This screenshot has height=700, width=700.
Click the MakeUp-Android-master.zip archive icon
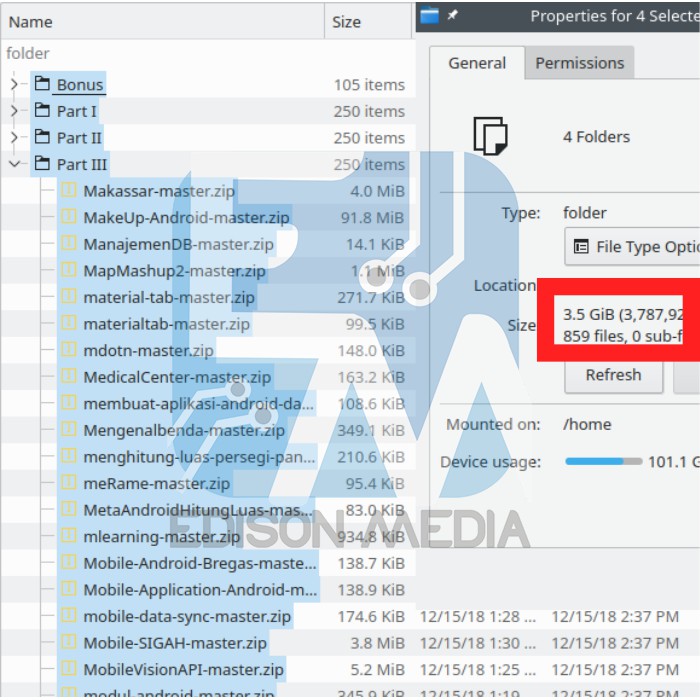69,217
